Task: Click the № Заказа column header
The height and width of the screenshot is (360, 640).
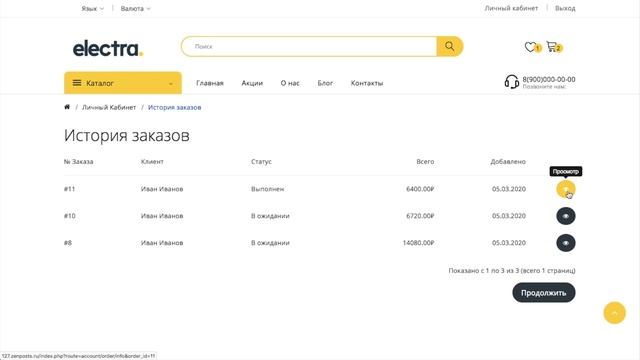Action: [x=78, y=162]
